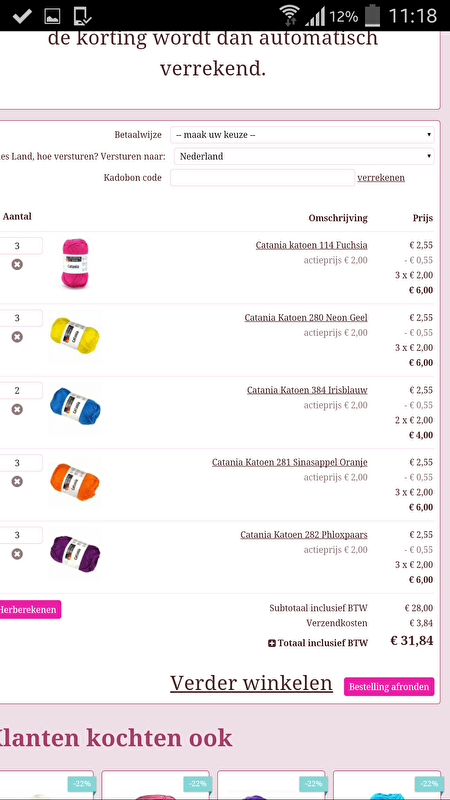Tap the fuchsia yarn thumbnail
The width and height of the screenshot is (450, 800).
[75, 263]
